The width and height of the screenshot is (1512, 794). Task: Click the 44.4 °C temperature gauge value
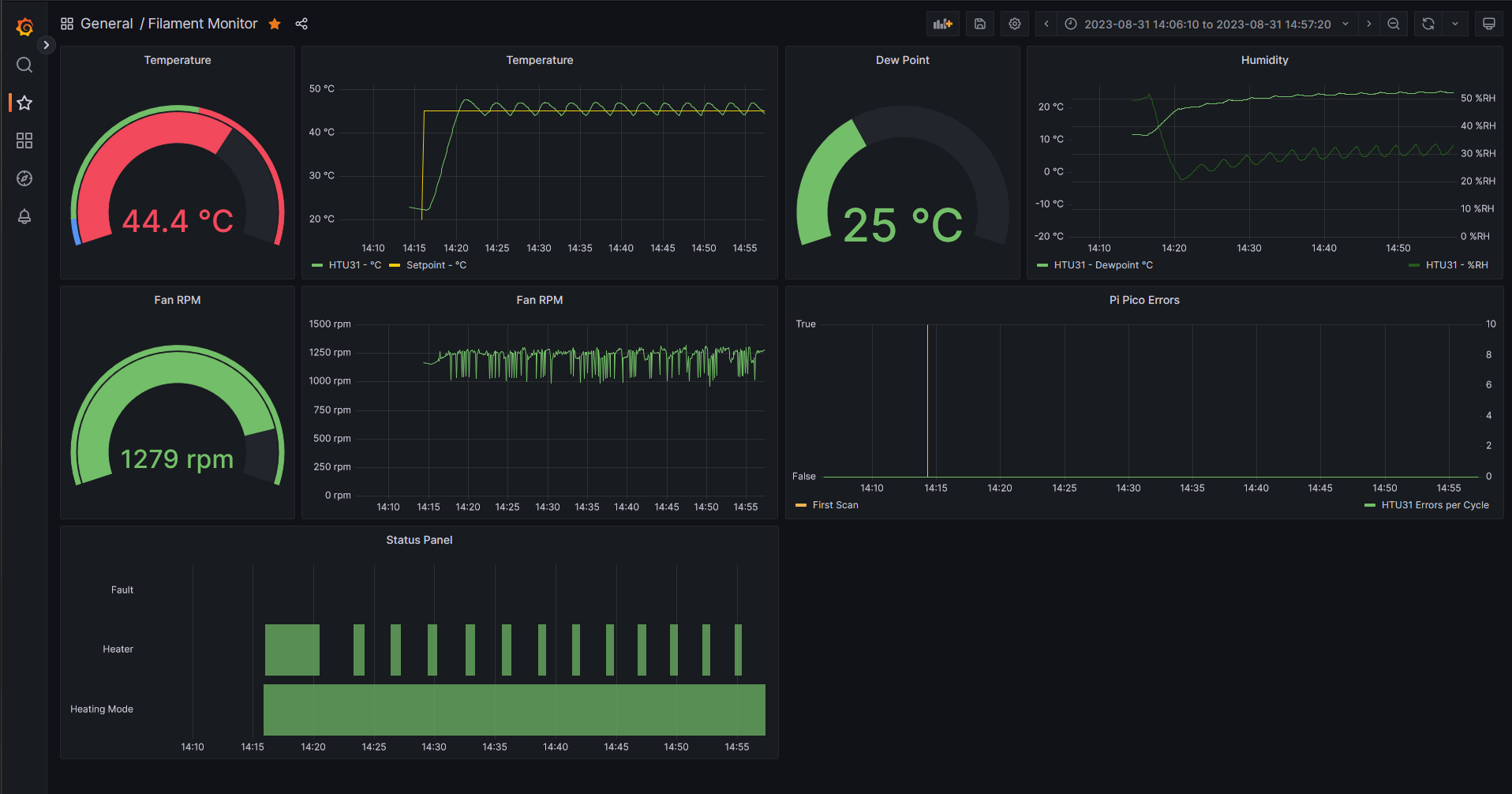click(178, 221)
